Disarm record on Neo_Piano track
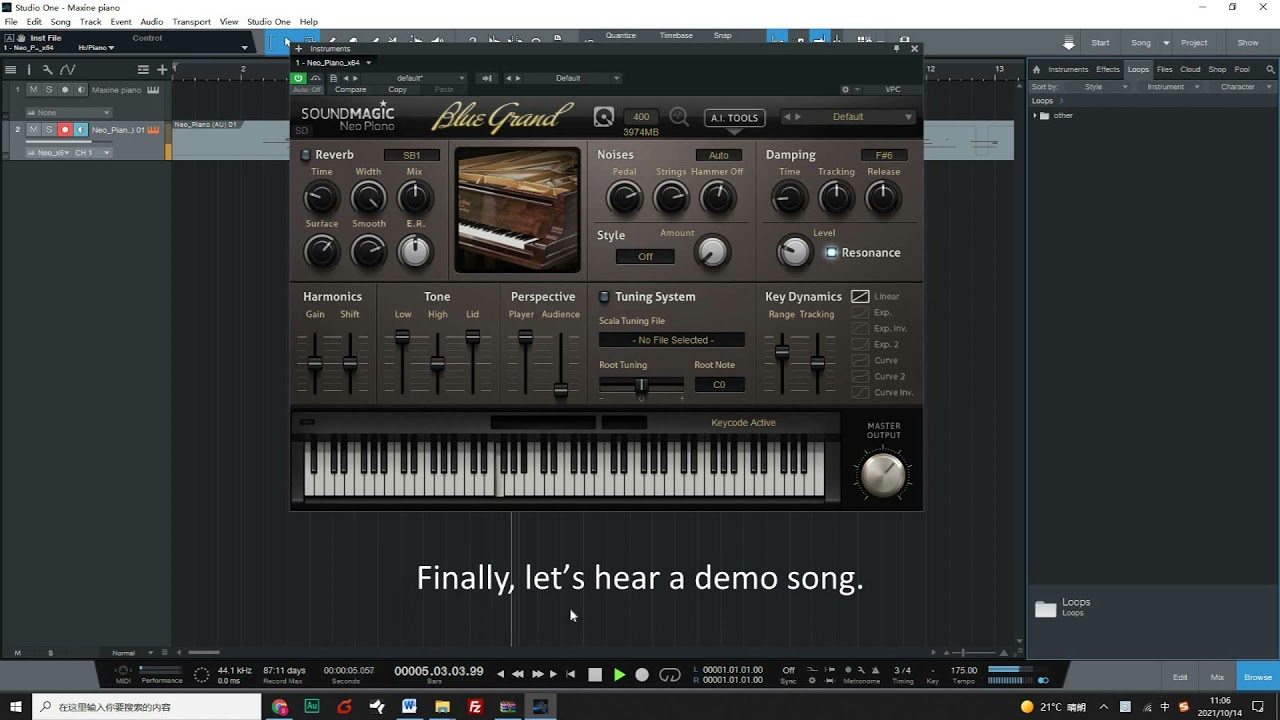This screenshot has height=720, width=1280. [65, 130]
